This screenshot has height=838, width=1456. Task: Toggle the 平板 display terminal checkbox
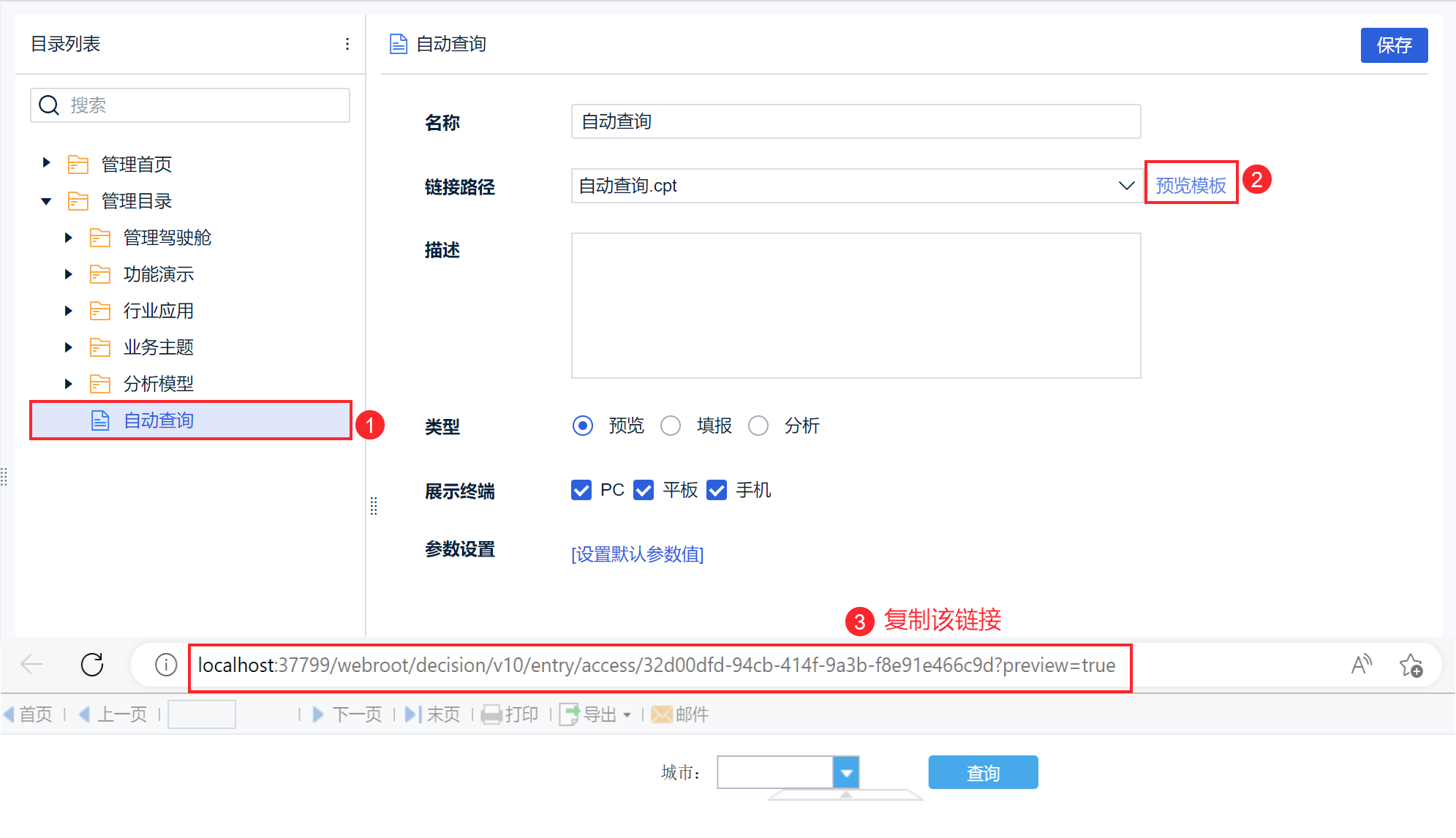(644, 490)
